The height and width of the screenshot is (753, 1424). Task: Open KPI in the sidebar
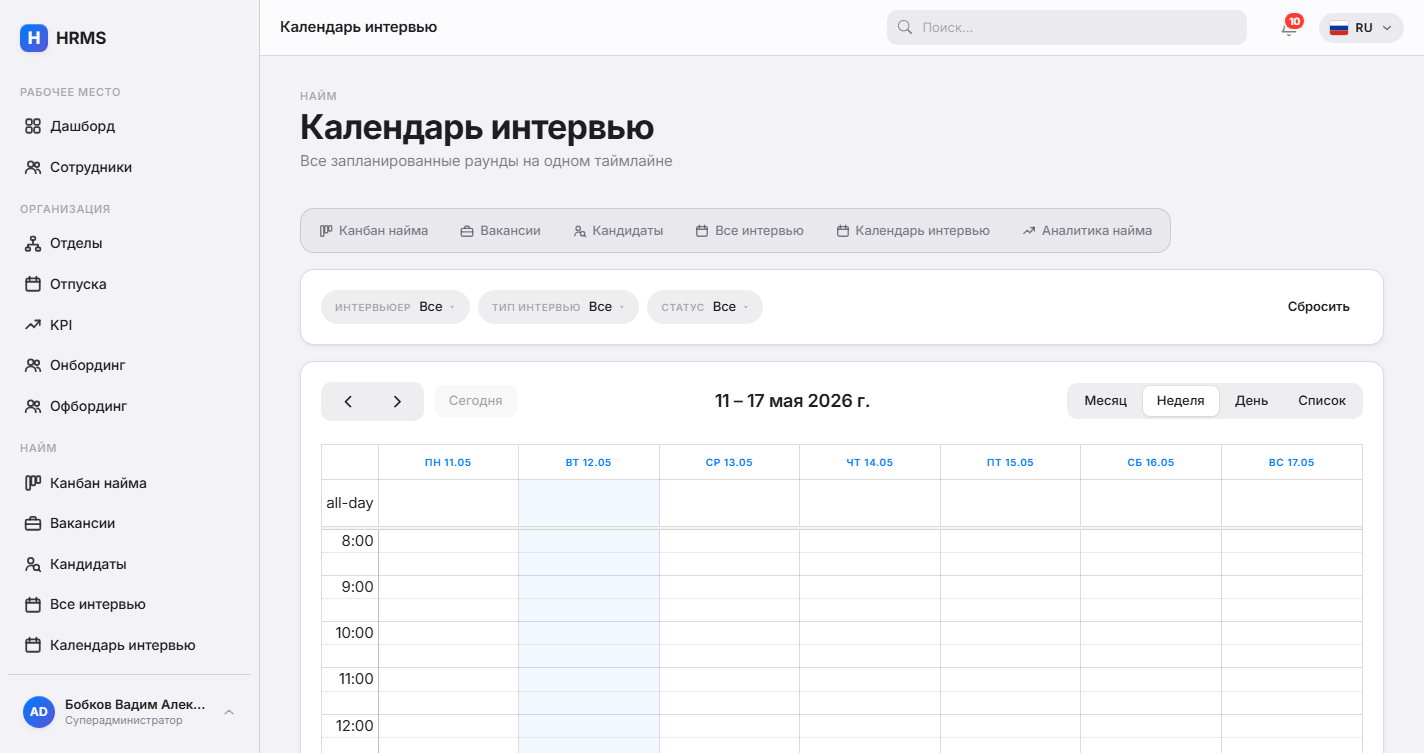(x=129, y=325)
